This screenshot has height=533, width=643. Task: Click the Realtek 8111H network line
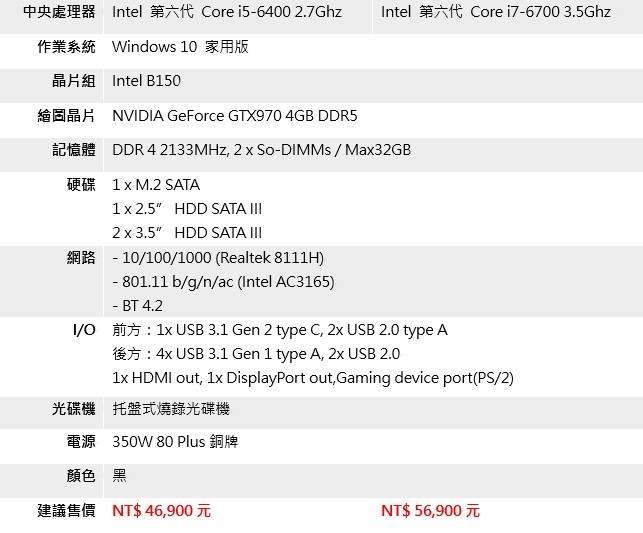click(218, 258)
